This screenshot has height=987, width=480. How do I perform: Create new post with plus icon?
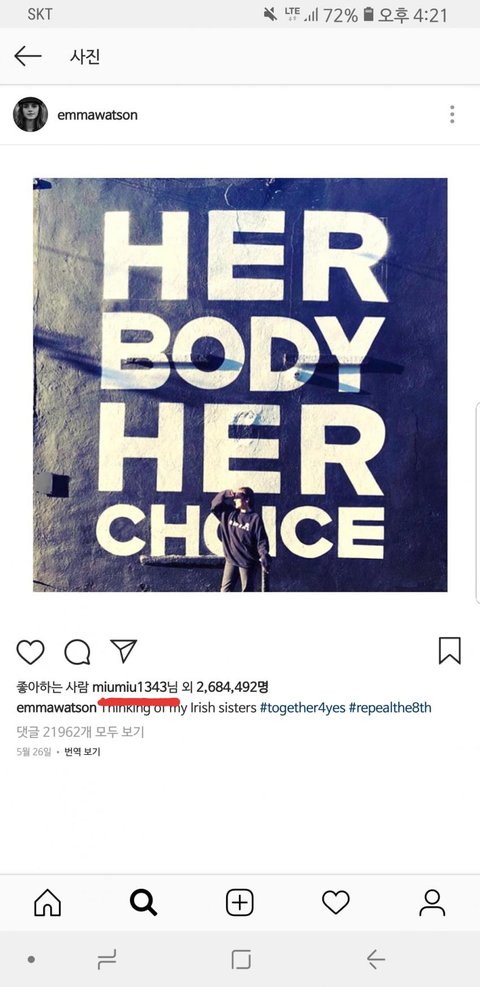point(240,903)
